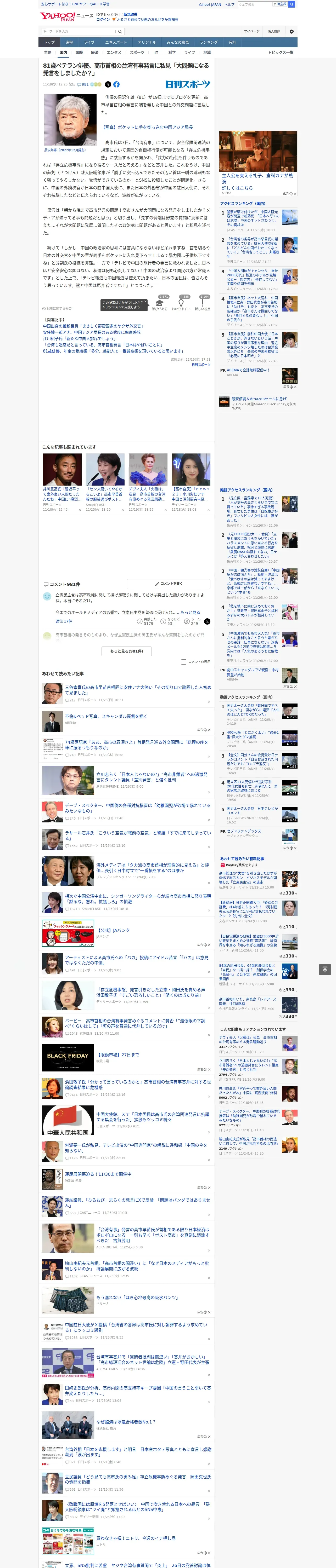The width and height of the screenshot is (336, 1568).
Task: Select the トップ tab
Action: (x=49, y=43)
